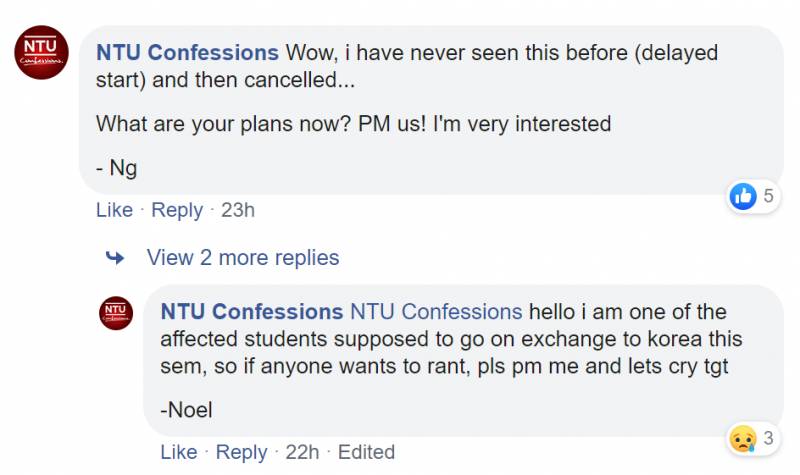Click the small NTU Confessions avatar on the reply

(x=115, y=313)
